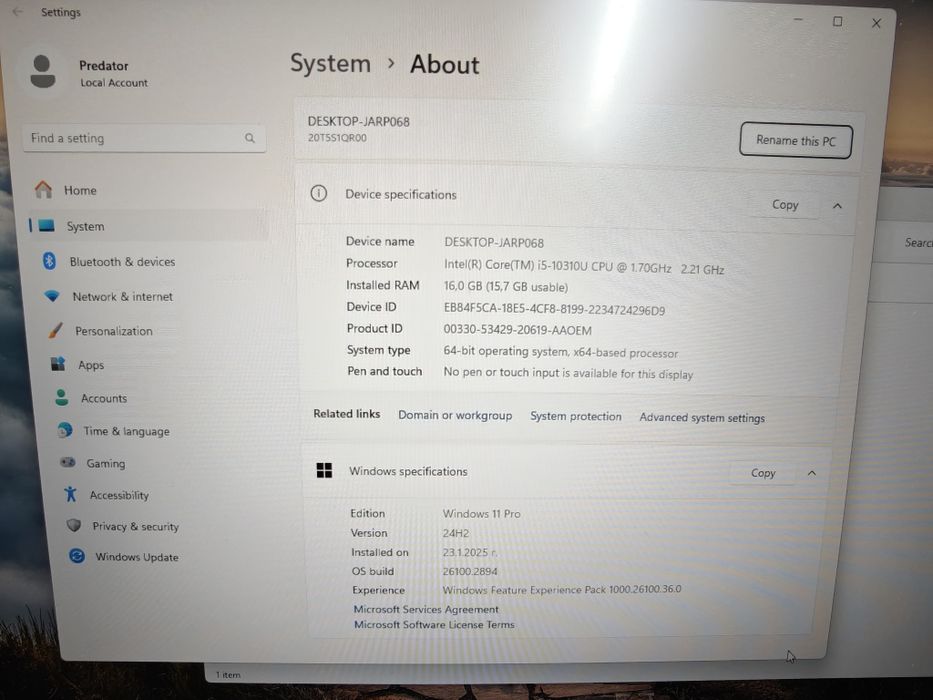Click the Accounts person icon

[61, 397]
